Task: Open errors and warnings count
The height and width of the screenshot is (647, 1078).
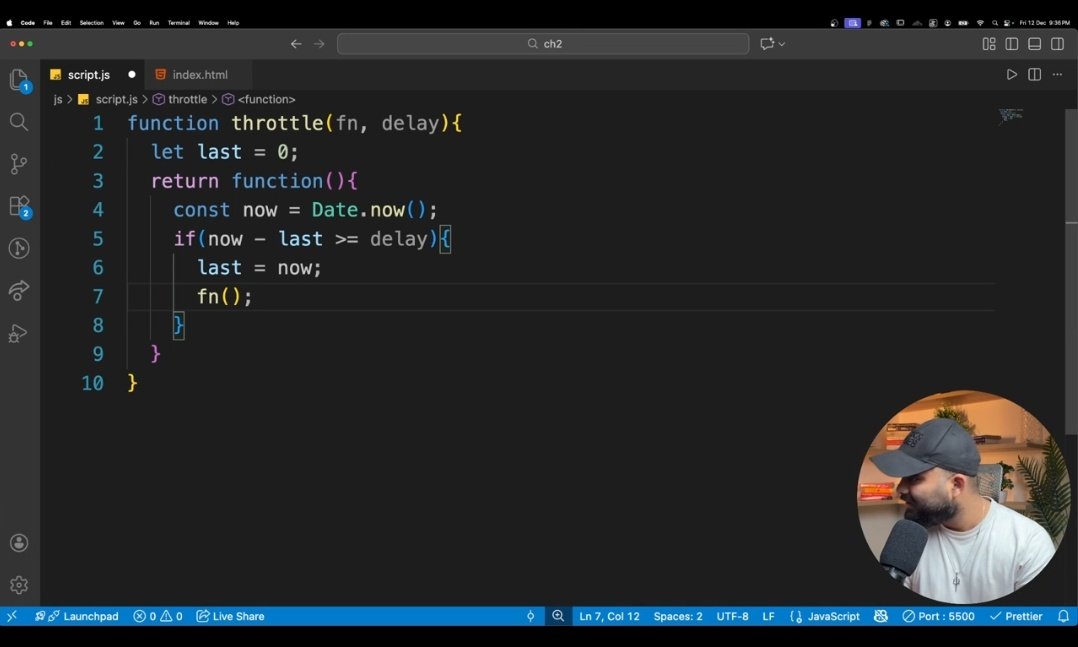Action: click(158, 616)
